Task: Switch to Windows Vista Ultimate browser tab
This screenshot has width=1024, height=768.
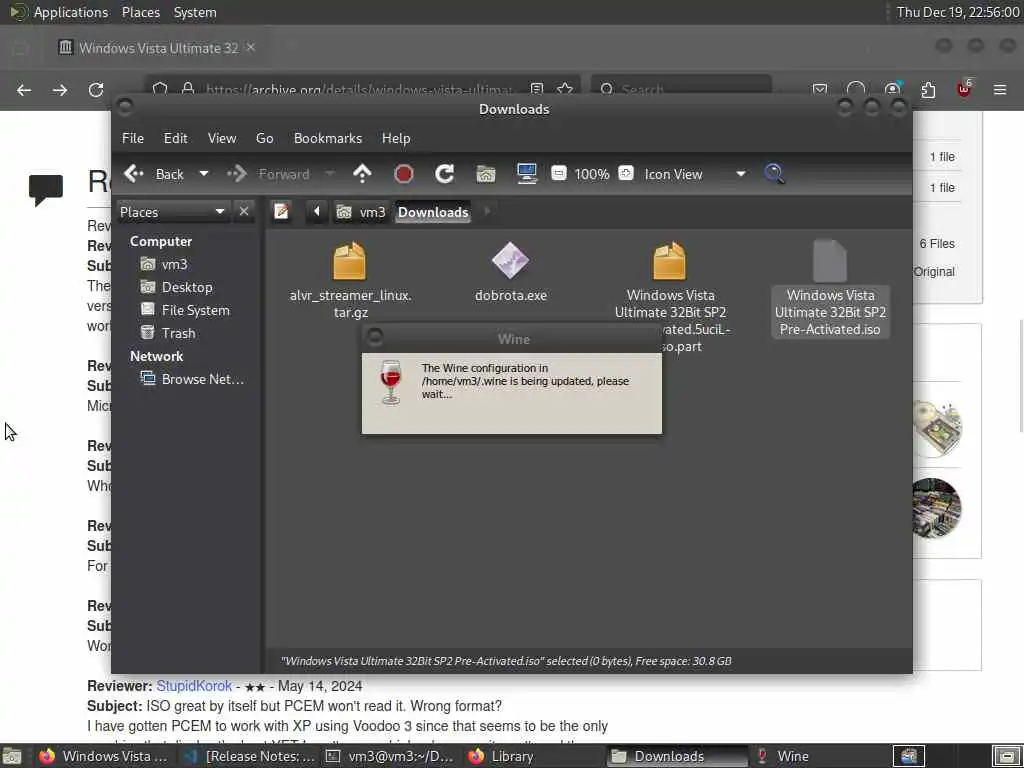Action: click(x=157, y=48)
